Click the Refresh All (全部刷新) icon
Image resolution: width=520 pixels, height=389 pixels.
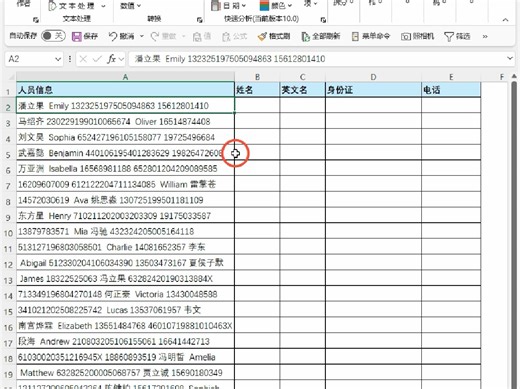coord(305,36)
